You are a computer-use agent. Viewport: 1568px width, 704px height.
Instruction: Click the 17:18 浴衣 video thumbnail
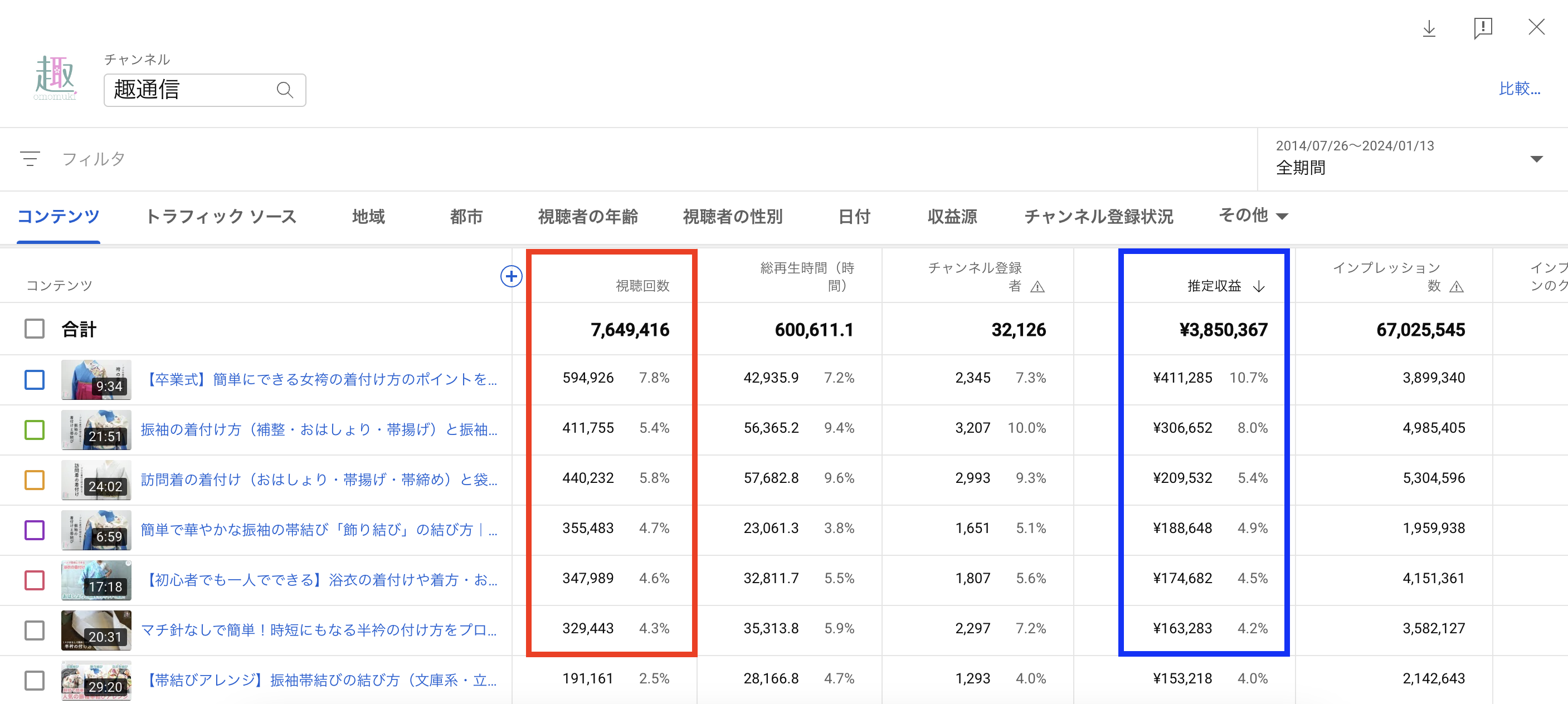(96, 580)
